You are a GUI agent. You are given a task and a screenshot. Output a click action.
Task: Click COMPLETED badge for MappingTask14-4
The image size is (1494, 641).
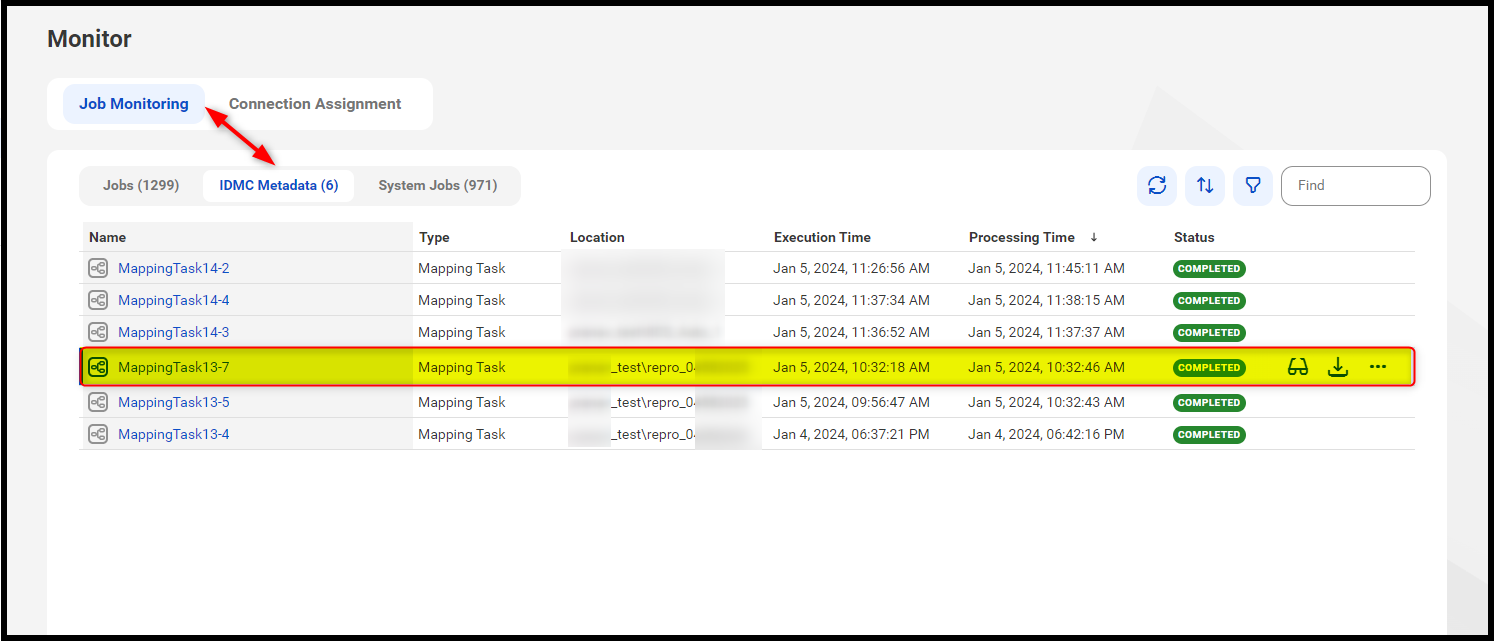pyautogui.click(x=1209, y=300)
